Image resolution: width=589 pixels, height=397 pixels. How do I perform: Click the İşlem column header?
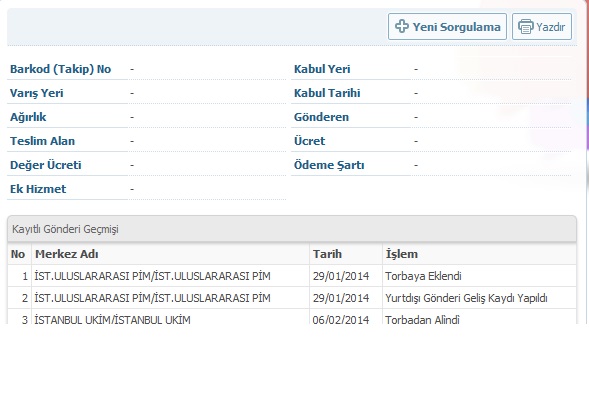tap(479, 254)
